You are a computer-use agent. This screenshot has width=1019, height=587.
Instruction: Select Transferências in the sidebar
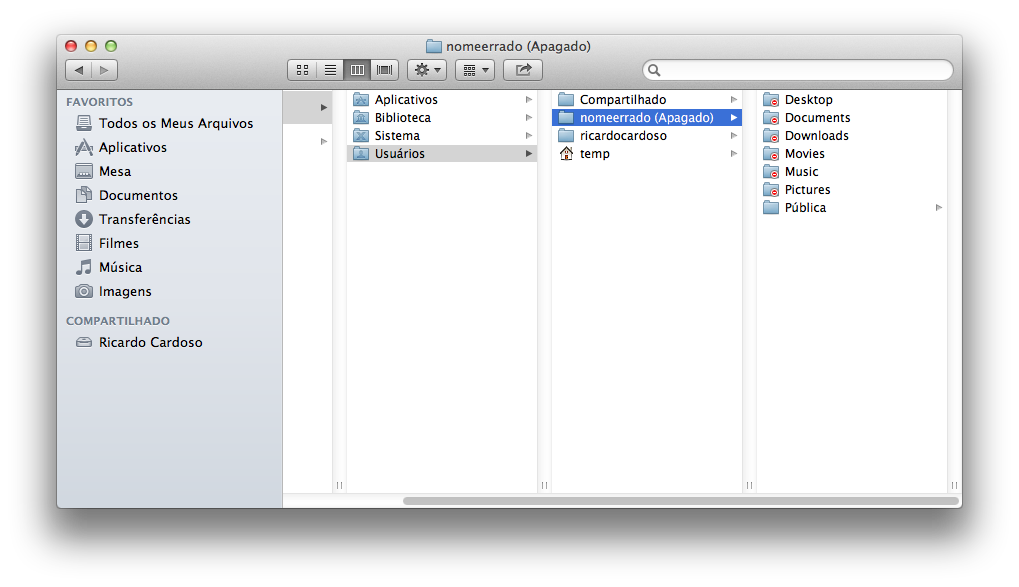(144, 220)
